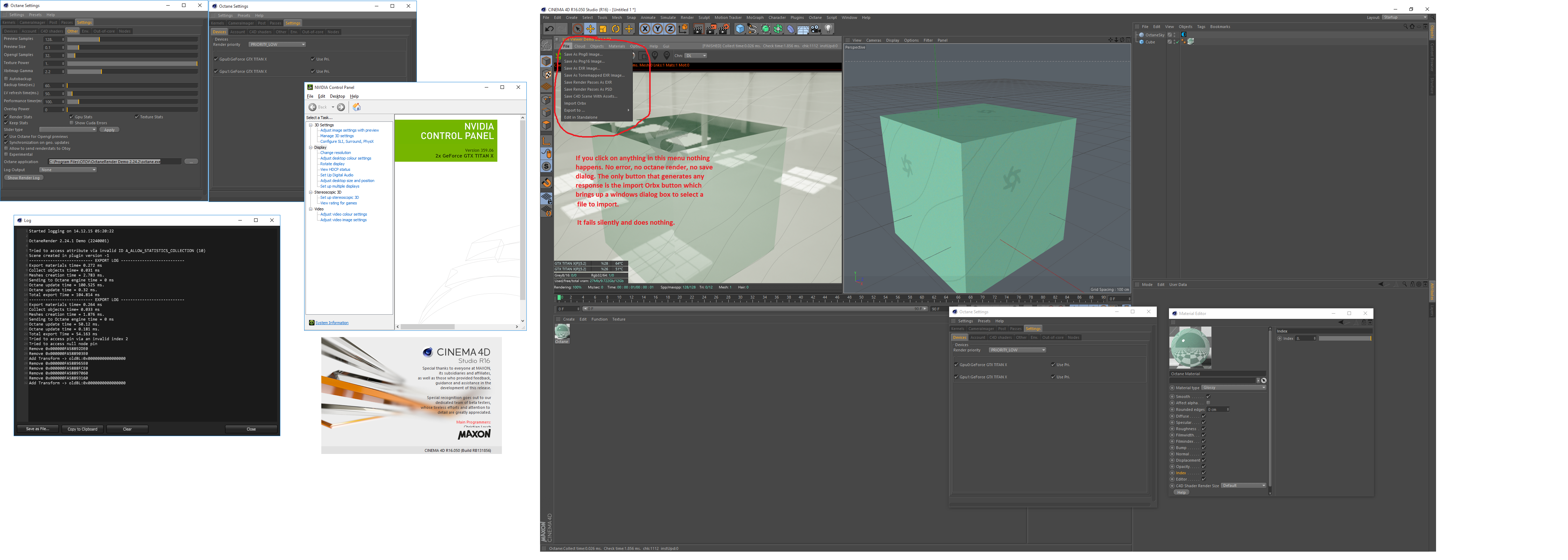The width and height of the screenshot is (1568, 560).
Task: Switch to the C4D shaders tab
Action: click(x=52, y=31)
